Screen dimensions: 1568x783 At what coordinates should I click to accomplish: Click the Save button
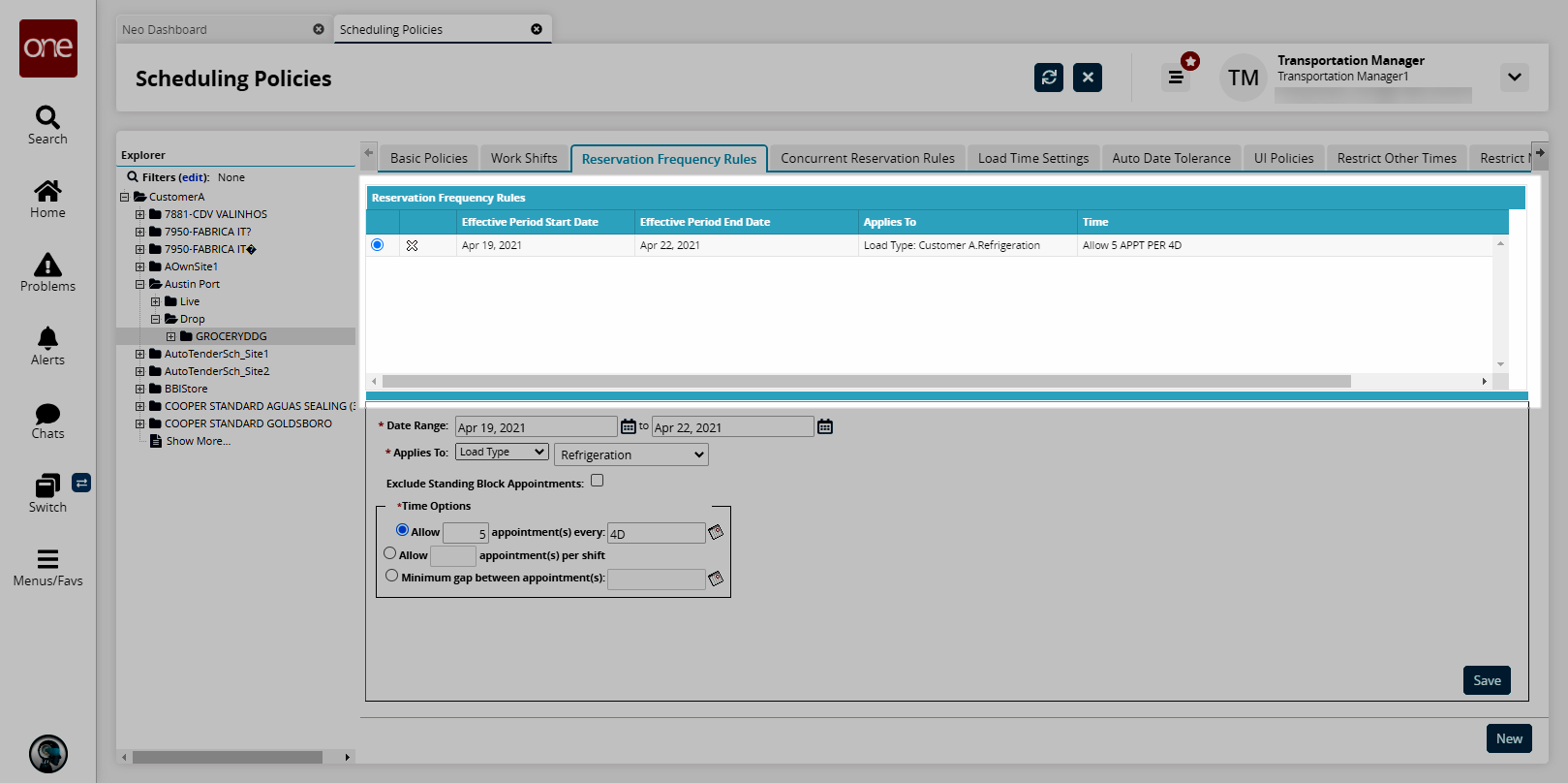tap(1486, 680)
